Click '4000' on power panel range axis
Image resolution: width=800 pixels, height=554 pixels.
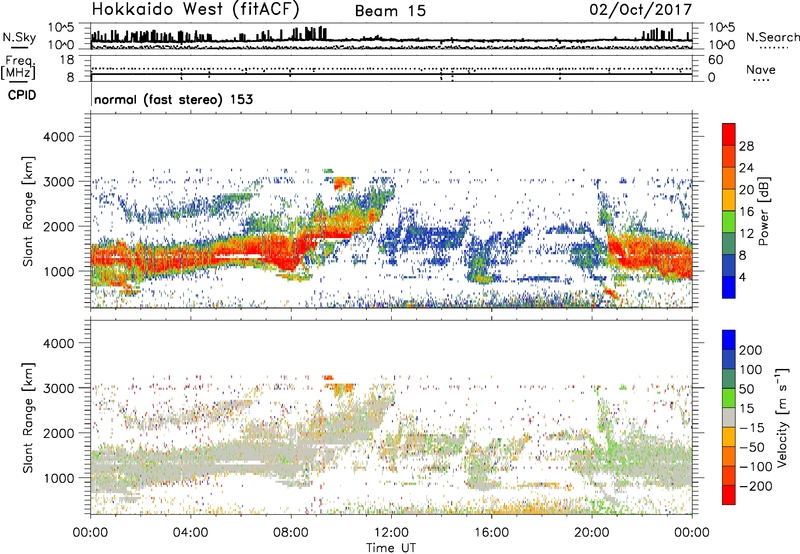click(x=58, y=137)
